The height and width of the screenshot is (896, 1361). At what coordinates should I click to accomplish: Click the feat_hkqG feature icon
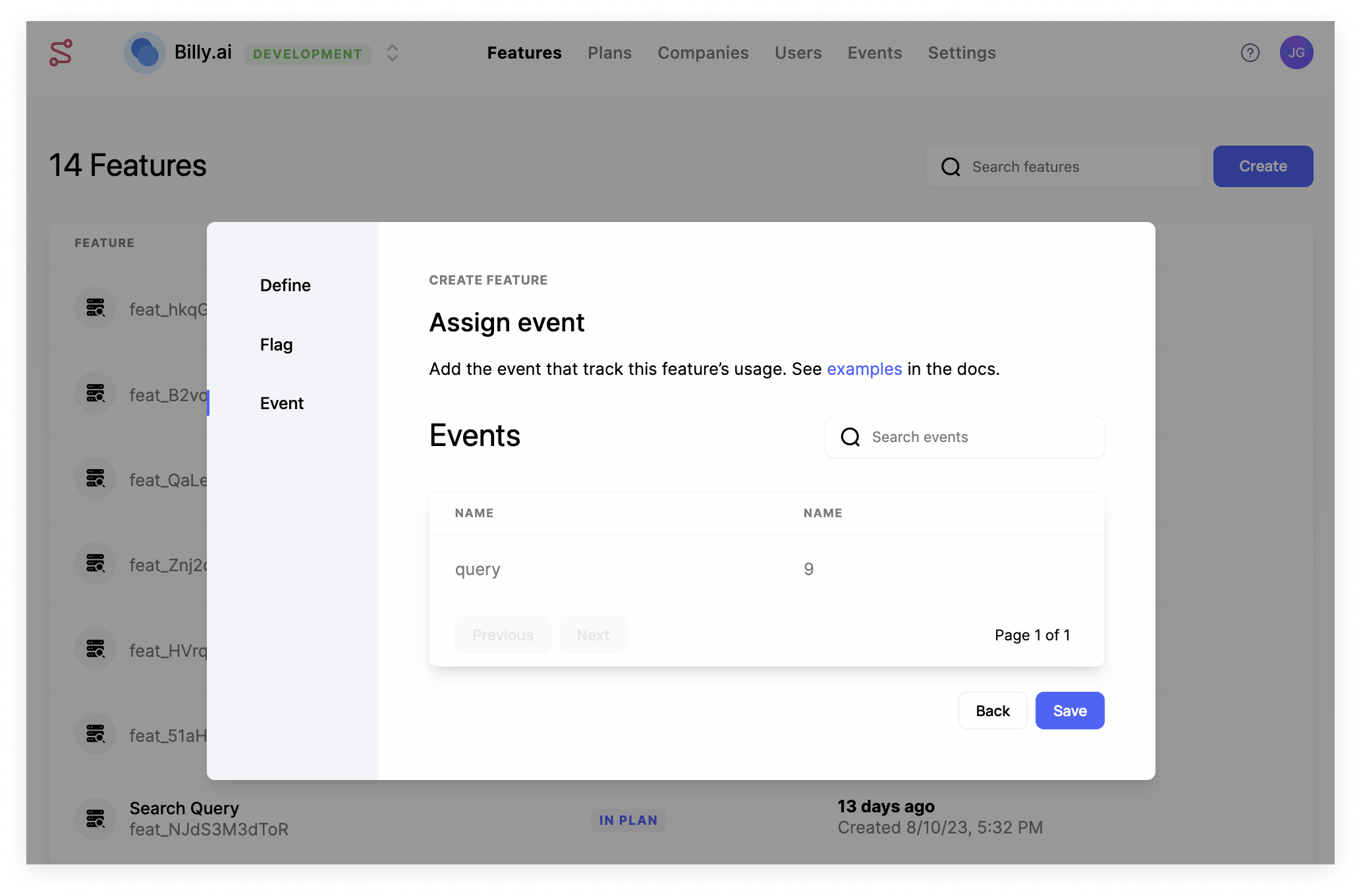pyautogui.click(x=95, y=307)
